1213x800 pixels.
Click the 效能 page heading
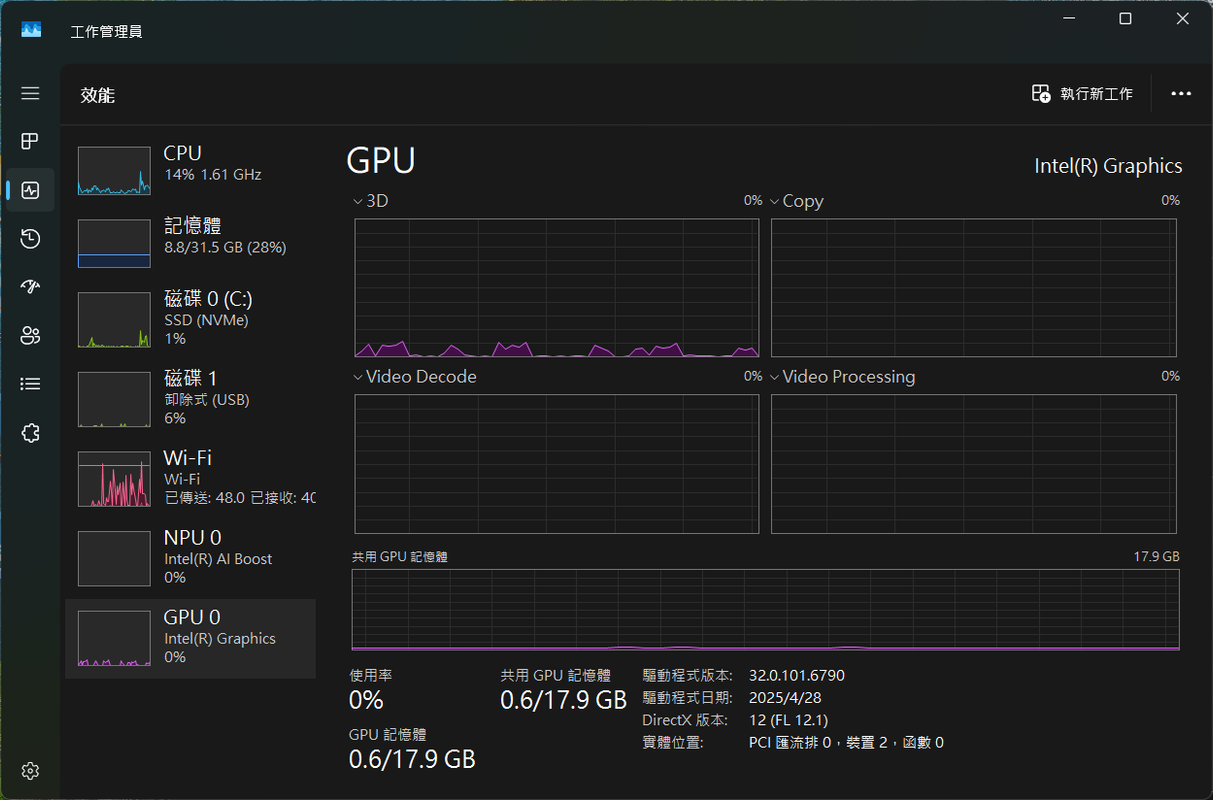point(98,95)
